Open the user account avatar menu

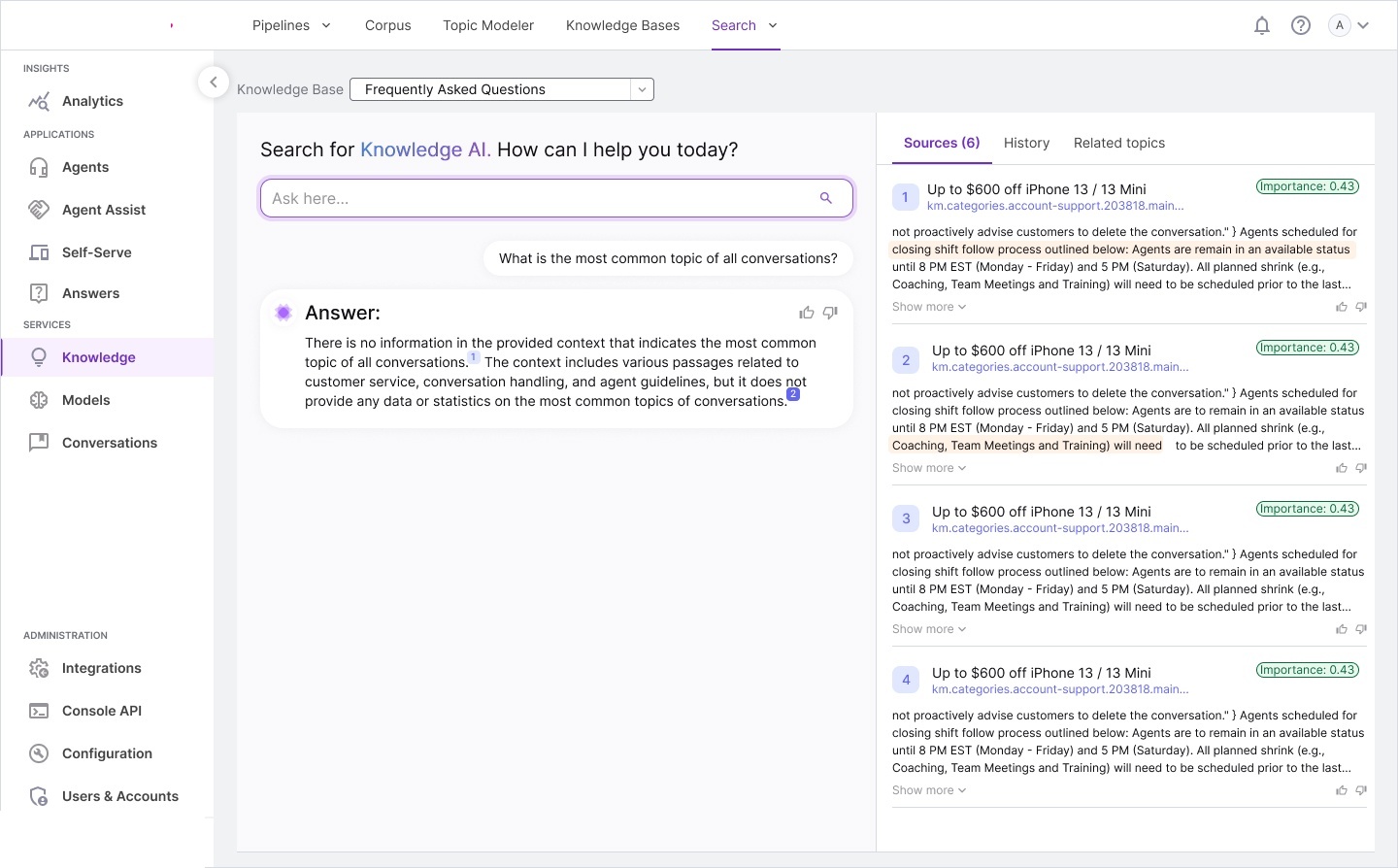[x=1348, y=26]
